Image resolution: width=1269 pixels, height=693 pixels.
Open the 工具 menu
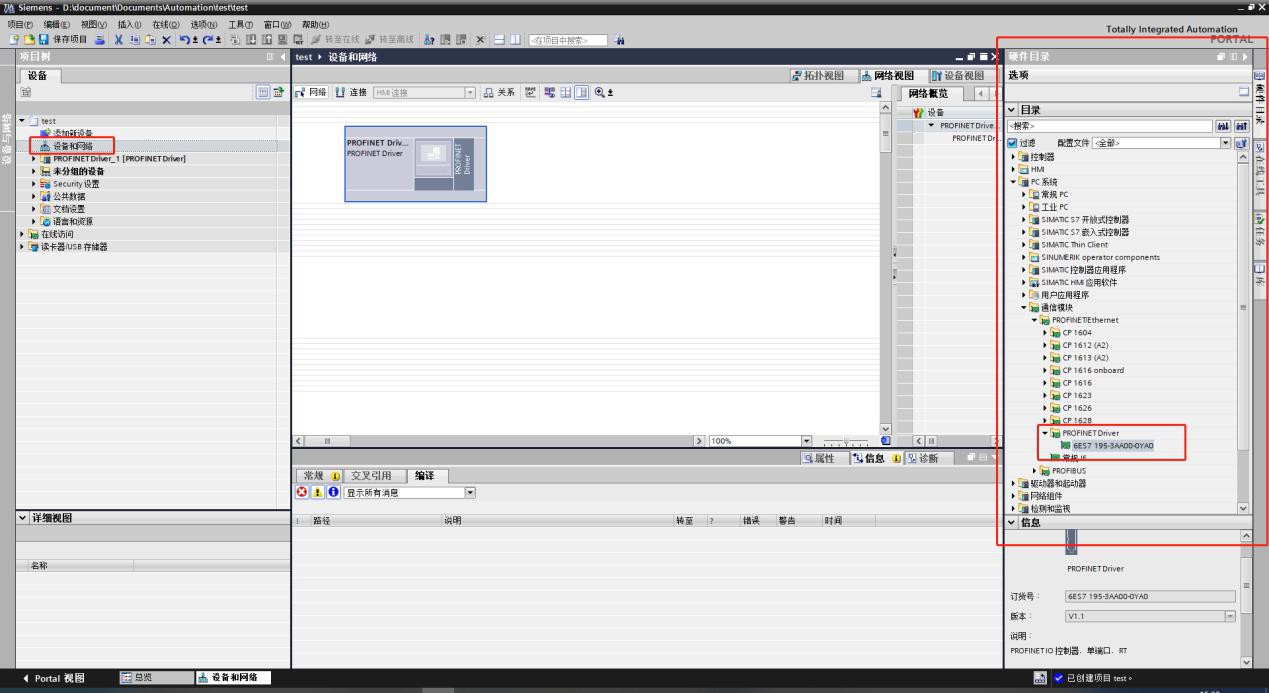[x=241, y=24]
